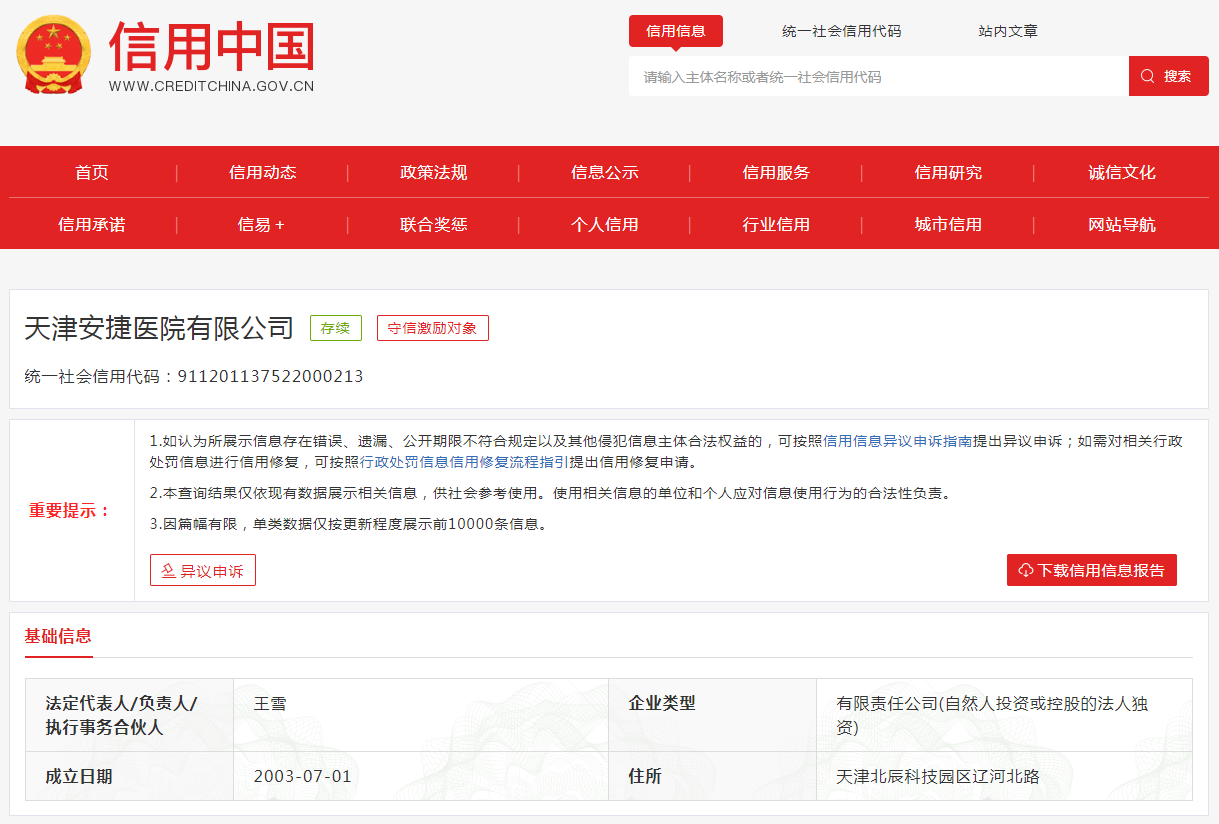1219x824 pixels.
Task: Open 信用动态 in the navigation bar
Action: pyautogui.click(x=263, y=172)
